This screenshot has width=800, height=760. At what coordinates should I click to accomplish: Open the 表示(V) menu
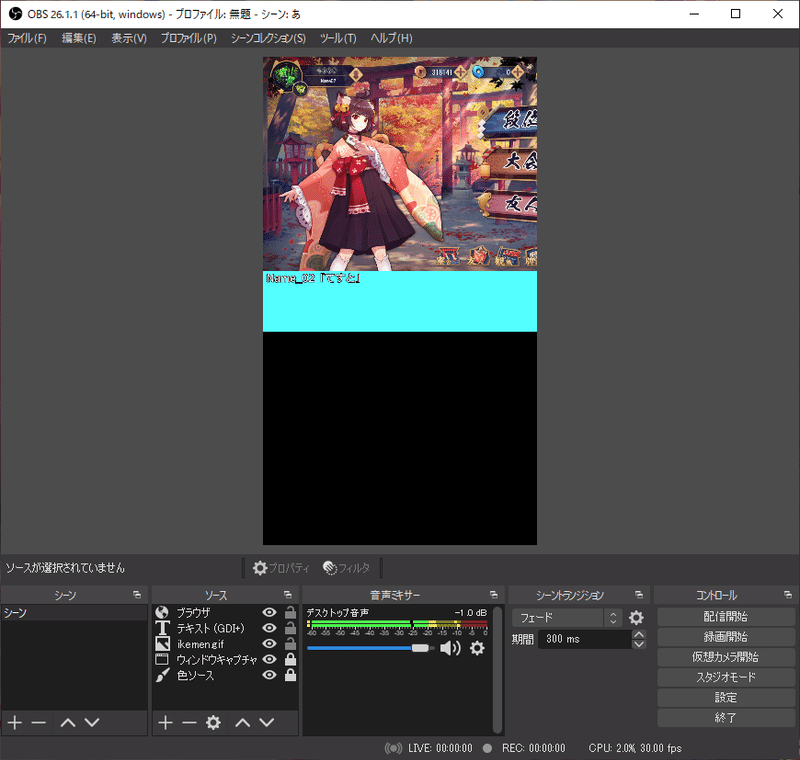click(x=129, y=38)
